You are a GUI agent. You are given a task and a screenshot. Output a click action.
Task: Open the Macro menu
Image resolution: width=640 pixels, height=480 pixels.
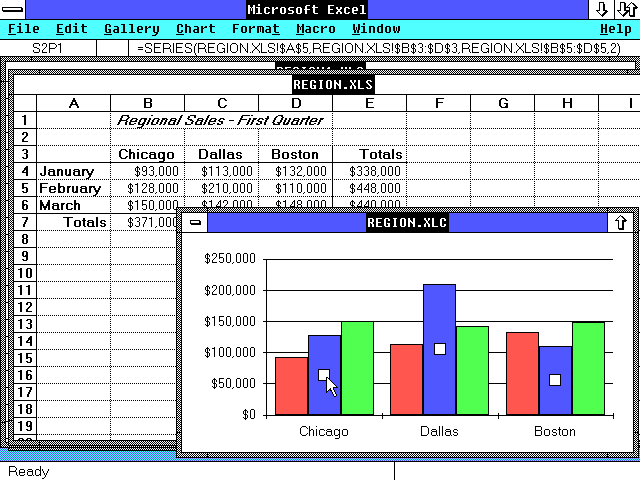click(316, 29)
